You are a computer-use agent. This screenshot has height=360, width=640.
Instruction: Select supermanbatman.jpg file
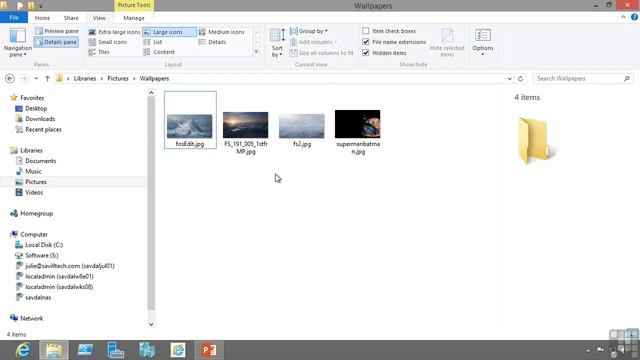[358, 132]
